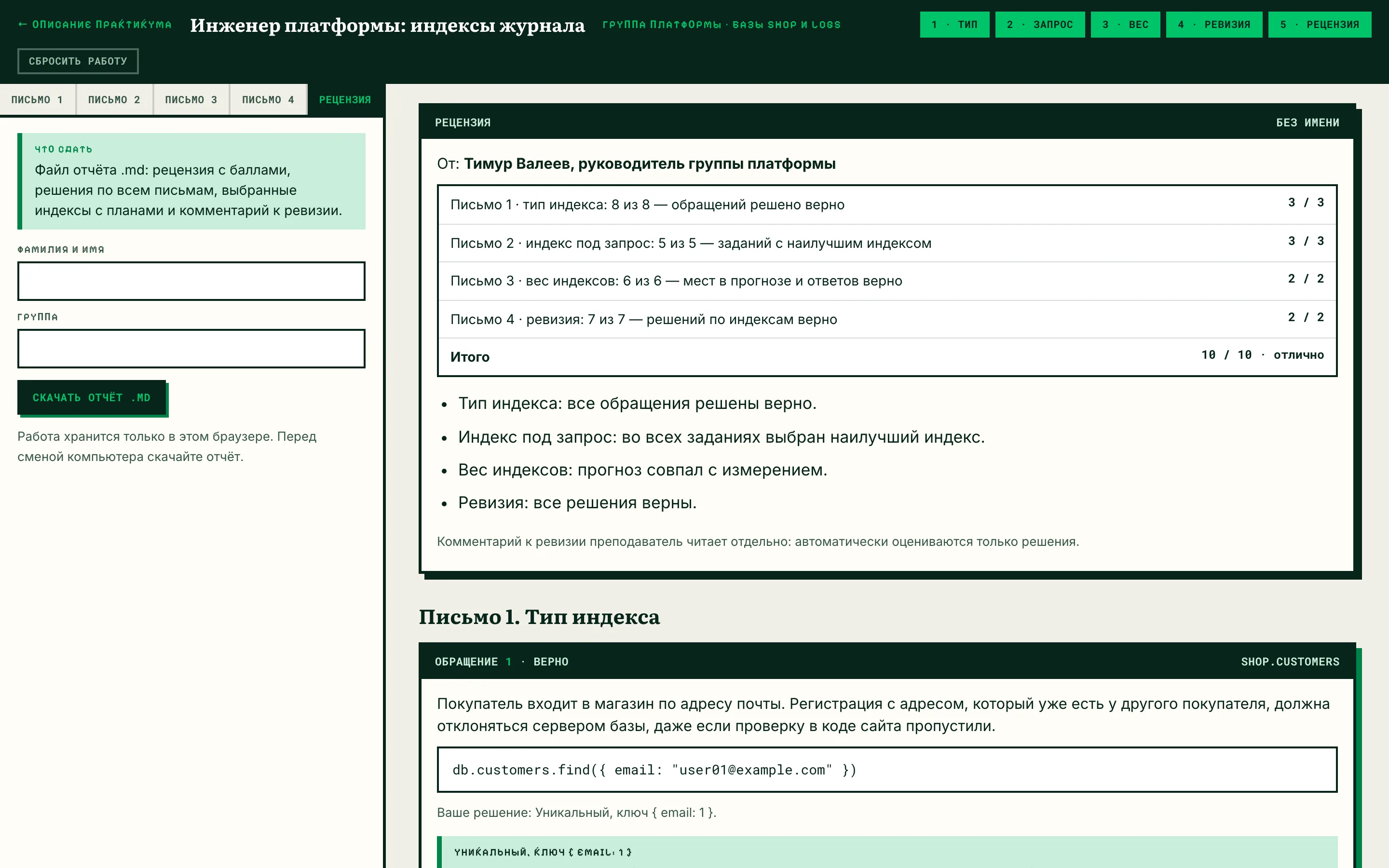Jump to step 2 · Запрос
This screenshot has height=868, width=1389.
click(1040, 25)
